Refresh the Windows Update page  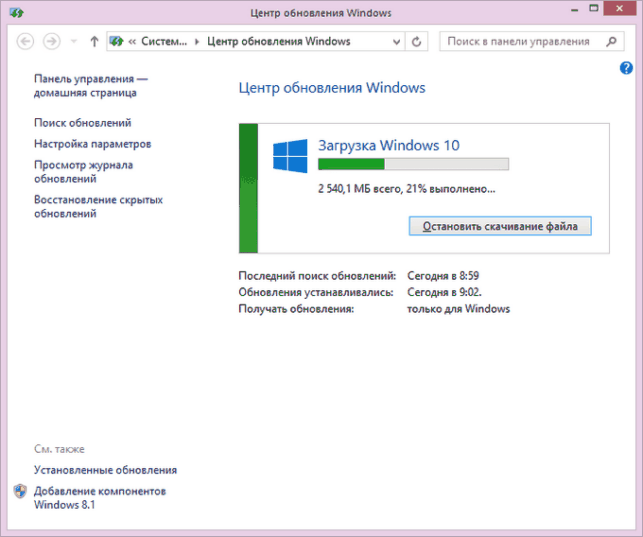tap(416, 41)
